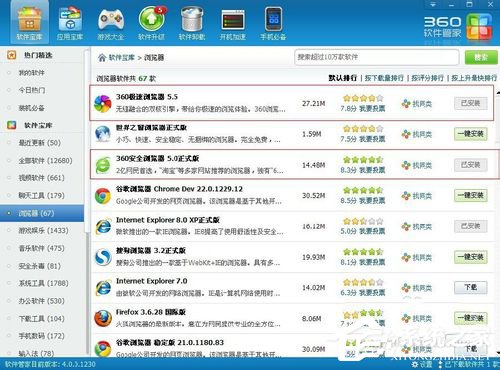Select 浏览器 (67) category

(42, 213)
